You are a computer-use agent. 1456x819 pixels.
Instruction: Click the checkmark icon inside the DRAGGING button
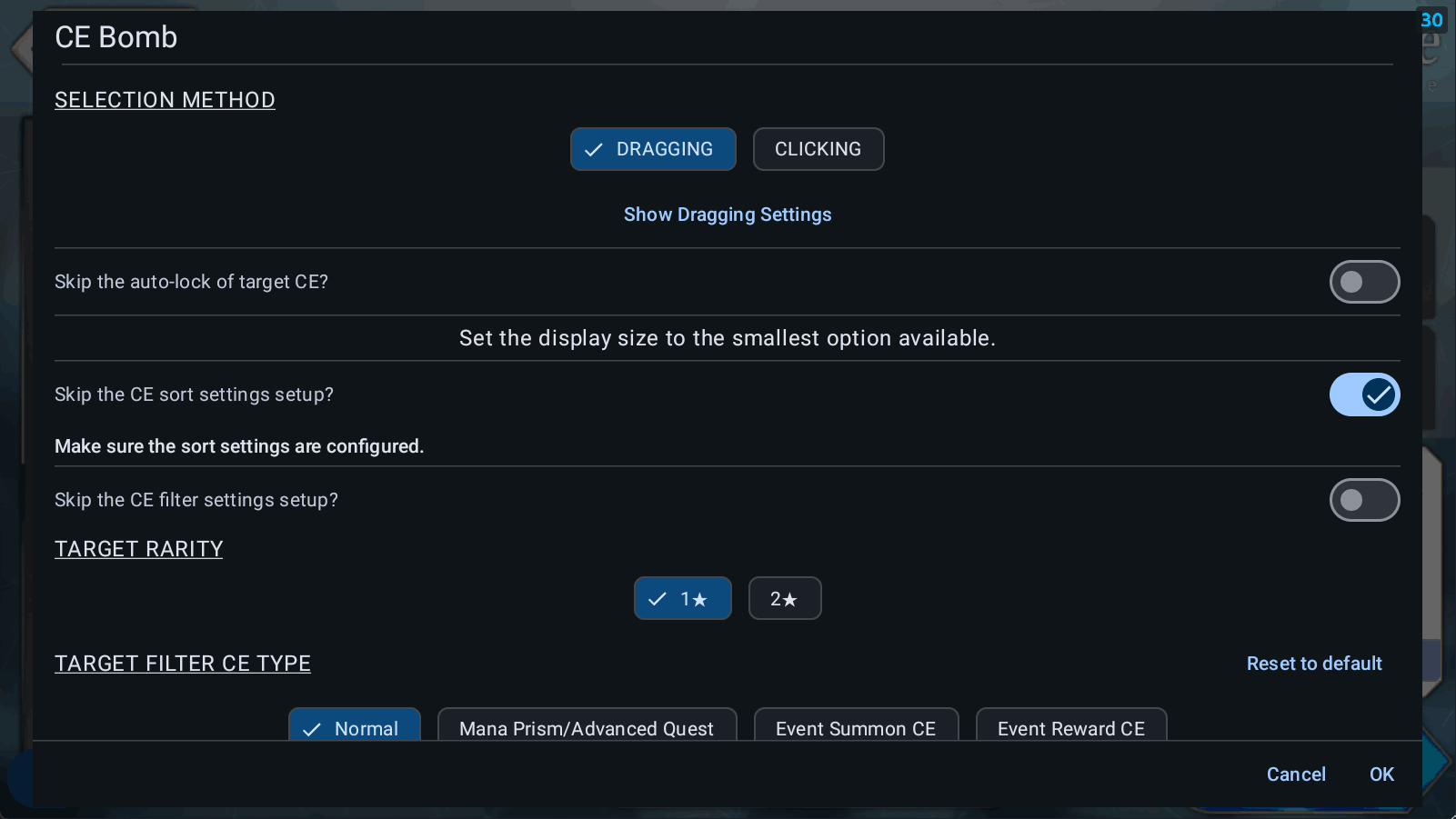point(596,149)
